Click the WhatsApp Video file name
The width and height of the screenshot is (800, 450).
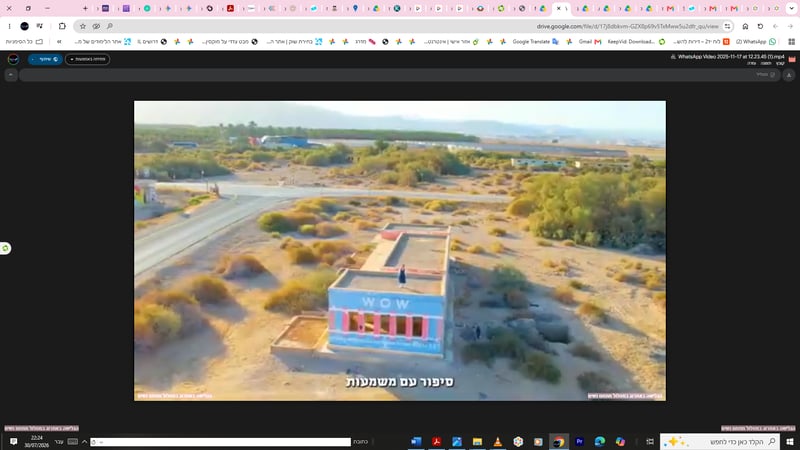point(731,57)
